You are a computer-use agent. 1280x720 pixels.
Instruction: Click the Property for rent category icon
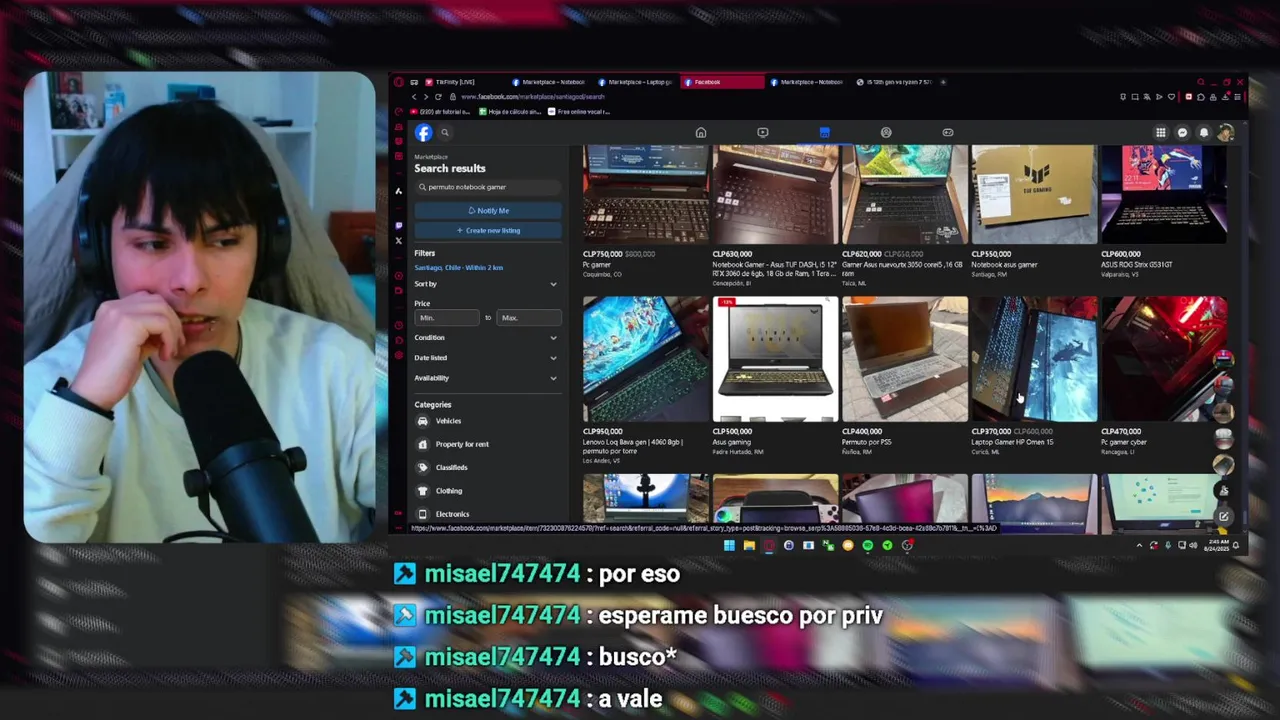pyautogui.click(x=423, y=444)
